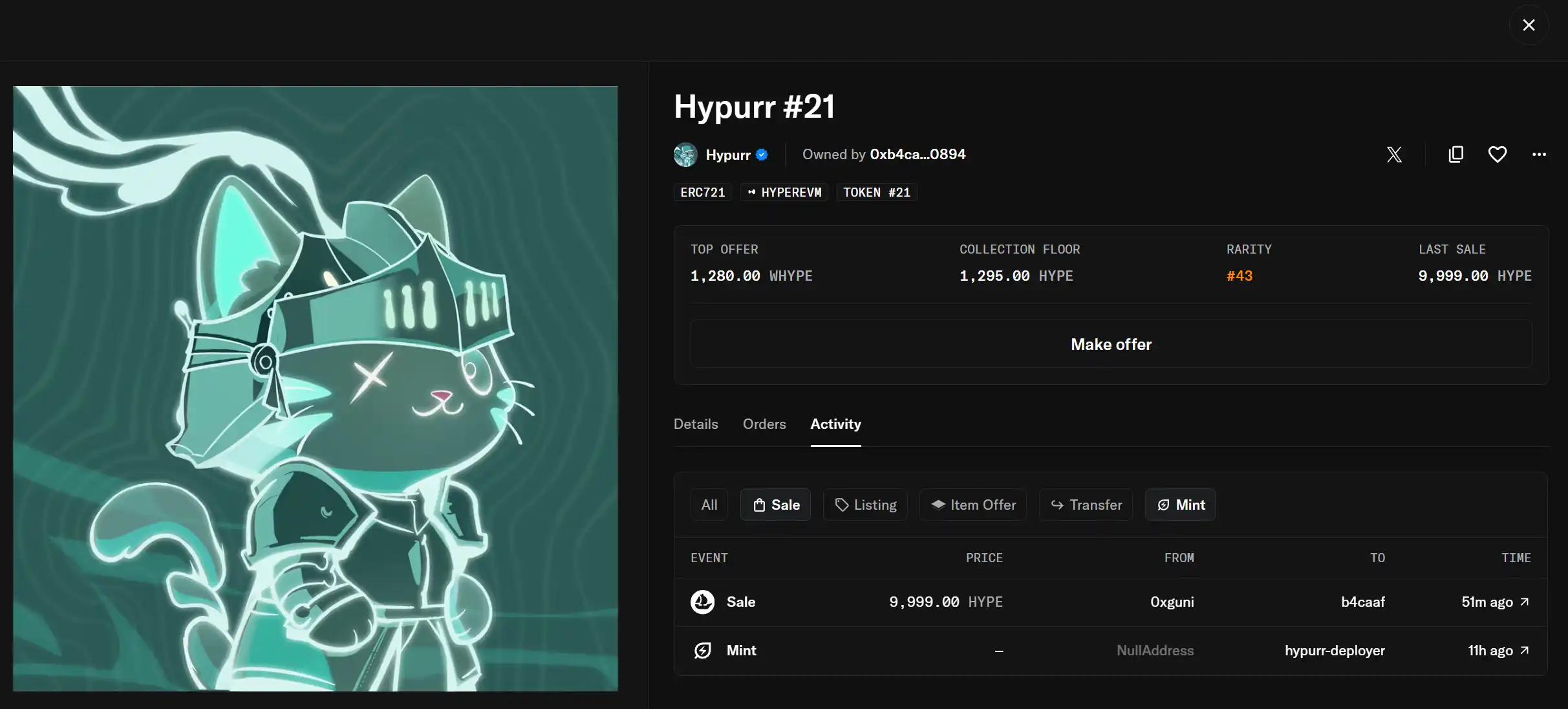Switch to the Orders tab
Viewport: 1568px width, 709px height.
coord(764,424)
